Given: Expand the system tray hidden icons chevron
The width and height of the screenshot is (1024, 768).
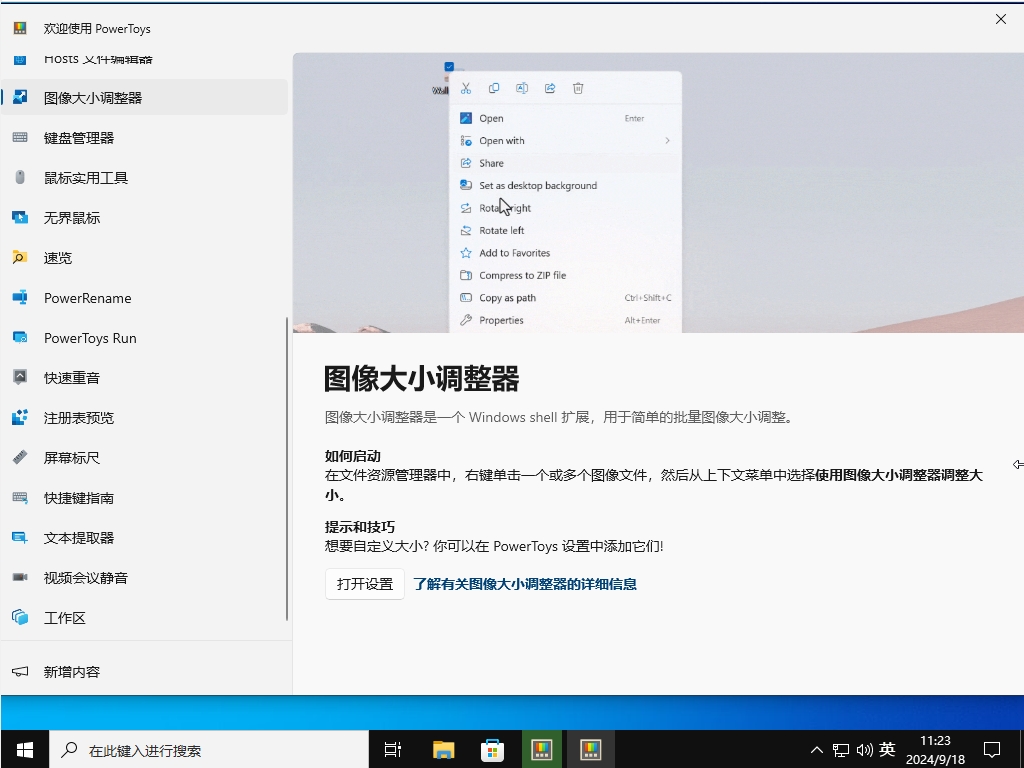Looking at the screenshot, I should [x=816, y=749].
